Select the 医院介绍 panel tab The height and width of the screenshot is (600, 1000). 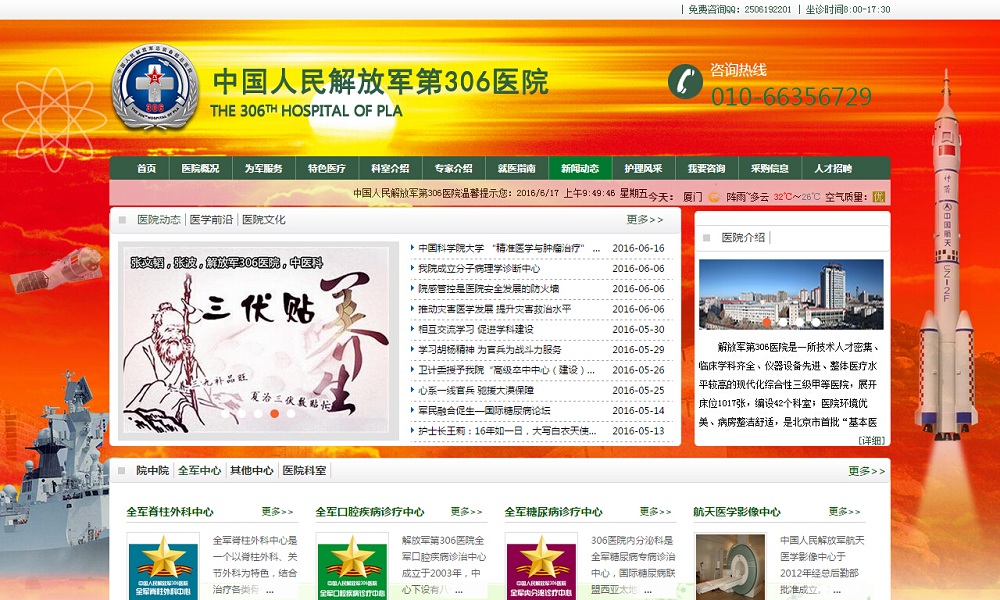pyautogui.click(x=743, y=237)
